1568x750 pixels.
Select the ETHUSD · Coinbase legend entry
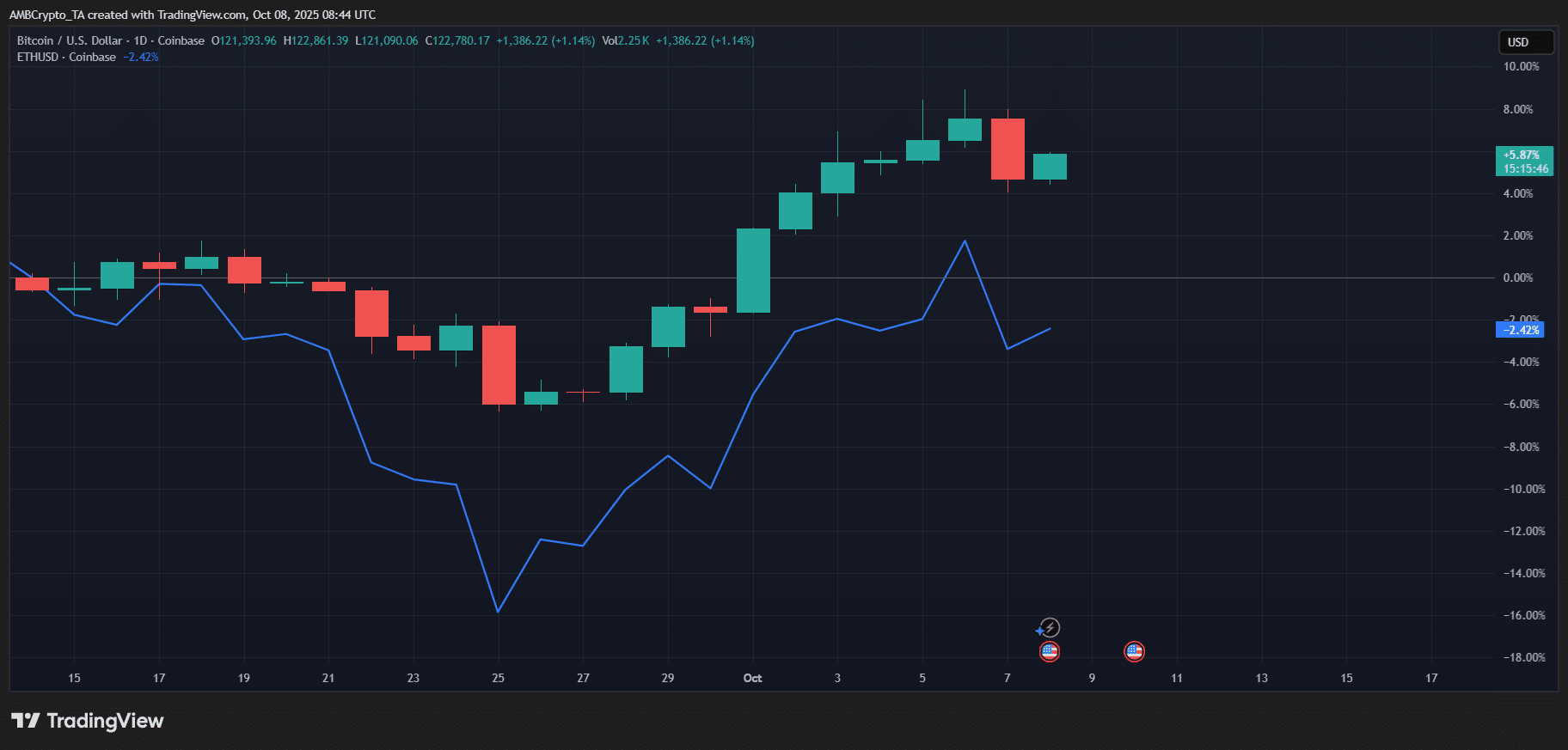66,57
